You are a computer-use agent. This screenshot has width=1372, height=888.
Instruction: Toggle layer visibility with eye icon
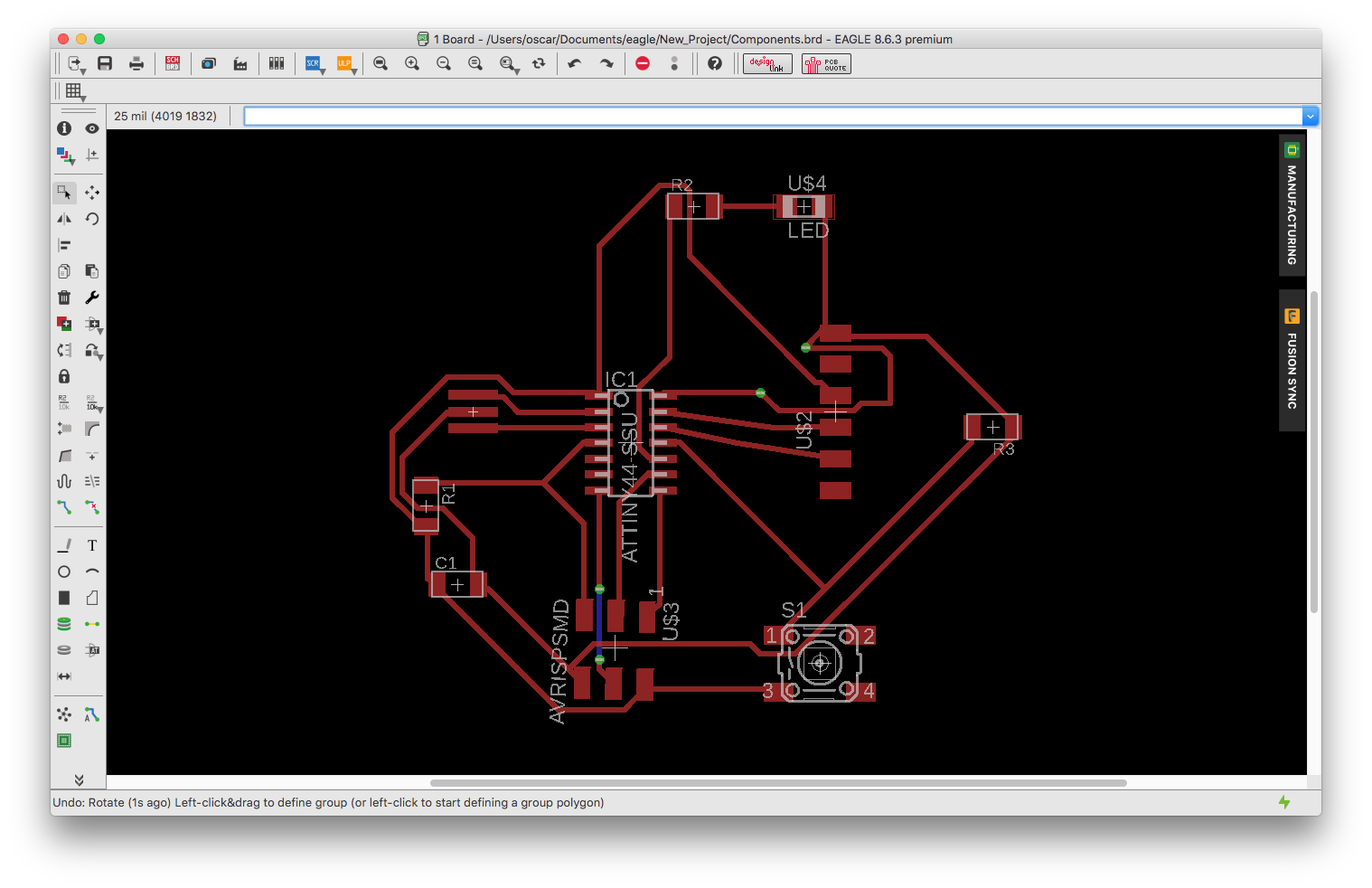coord(92,128)
